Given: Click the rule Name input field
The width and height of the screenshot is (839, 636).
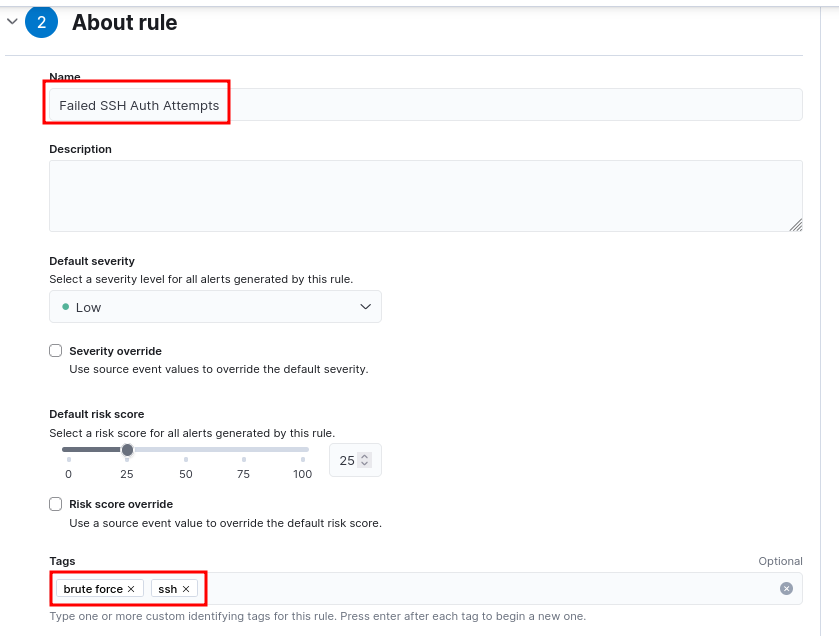Looking at the screenshot, I should point(500,105).
